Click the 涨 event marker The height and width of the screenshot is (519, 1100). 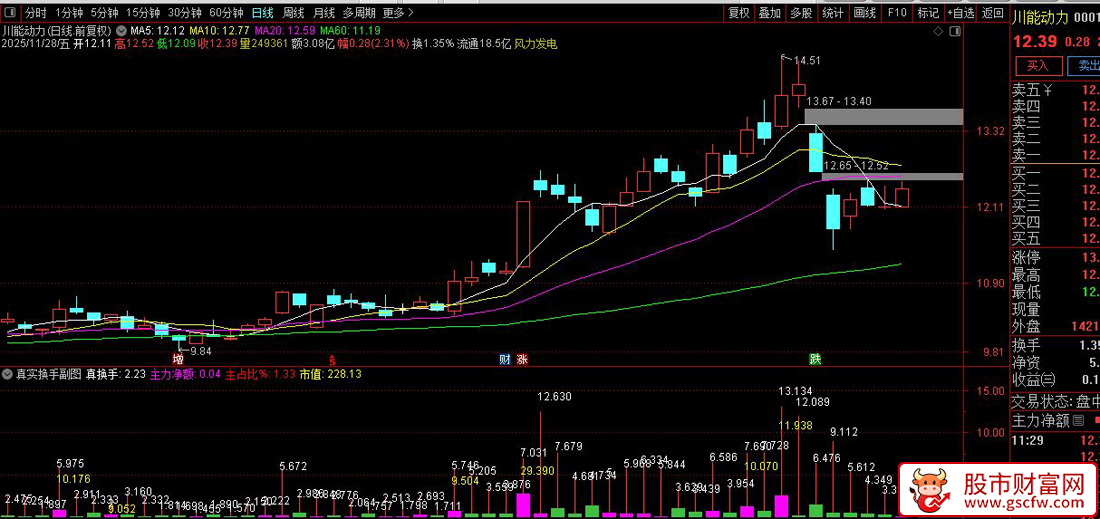522,359
